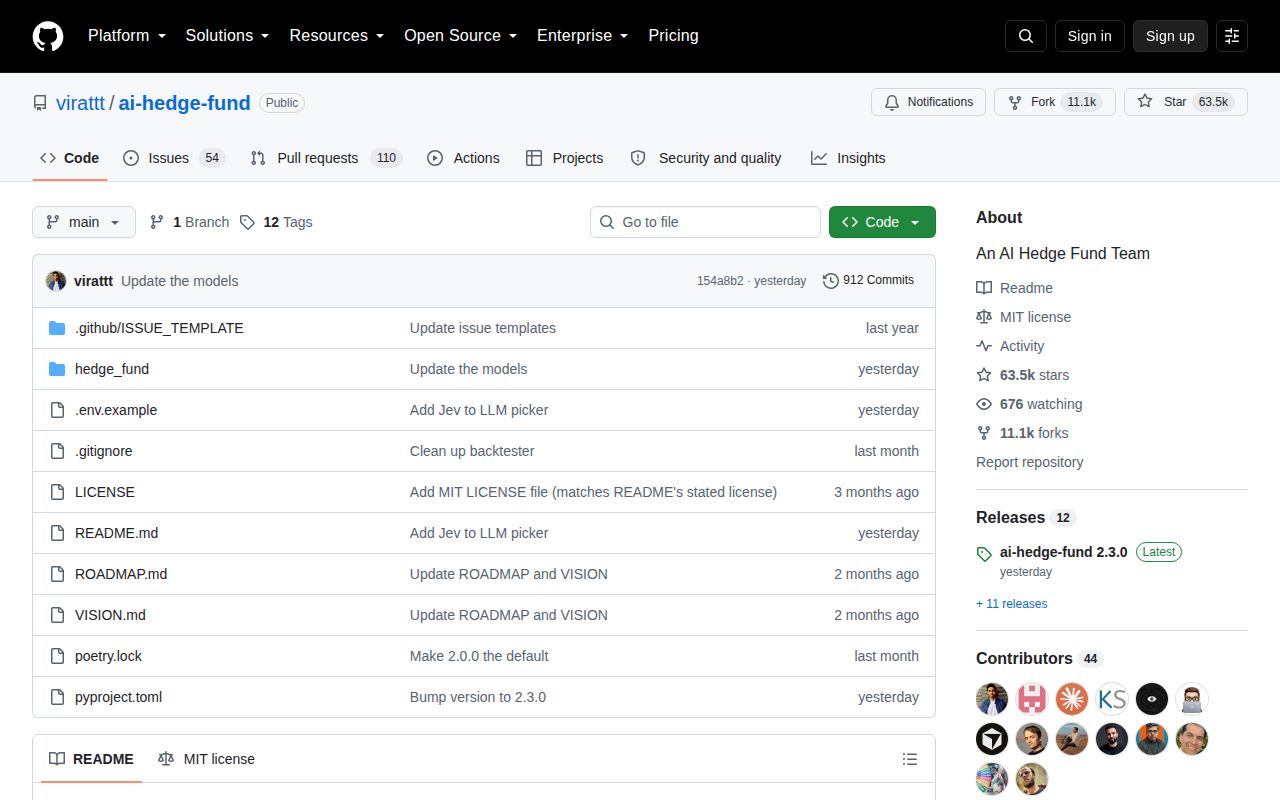The height and width of the screenshot is (800, 1280).
Task: Open release ai-hedge-fund 2.3.0
Action: tap(1063, 552)
